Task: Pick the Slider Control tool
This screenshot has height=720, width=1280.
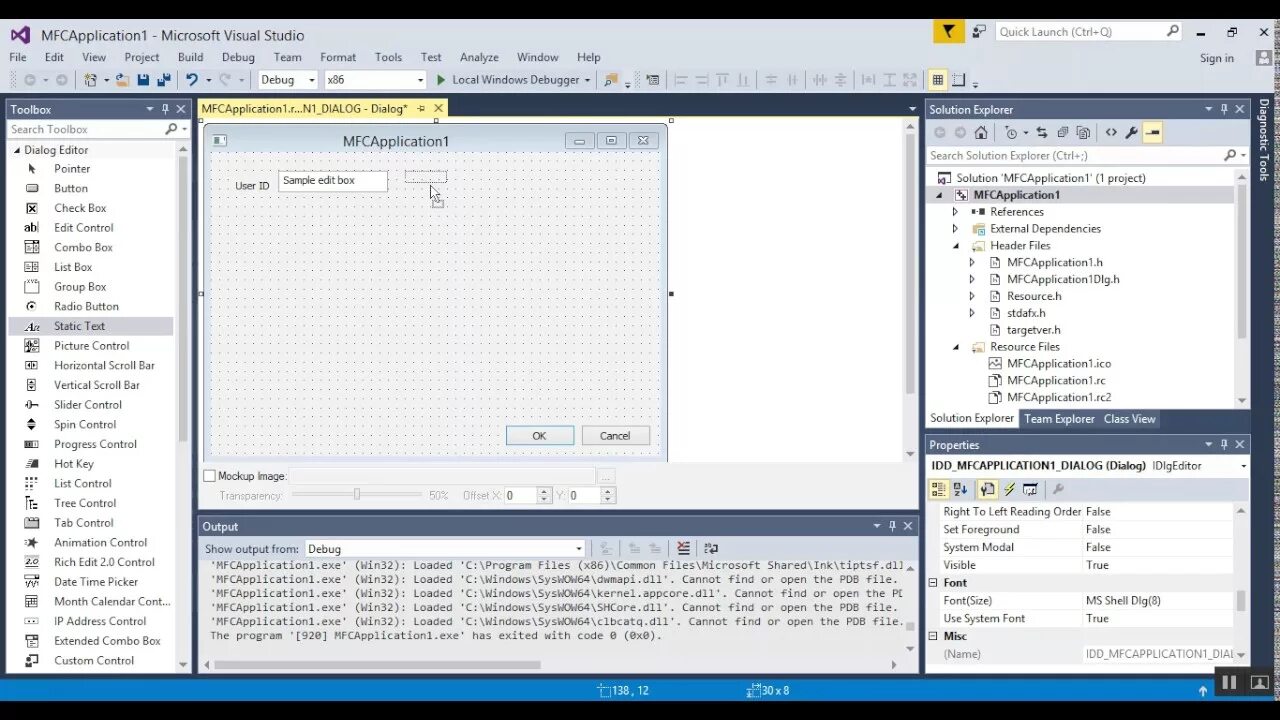Action: (87, 405)
